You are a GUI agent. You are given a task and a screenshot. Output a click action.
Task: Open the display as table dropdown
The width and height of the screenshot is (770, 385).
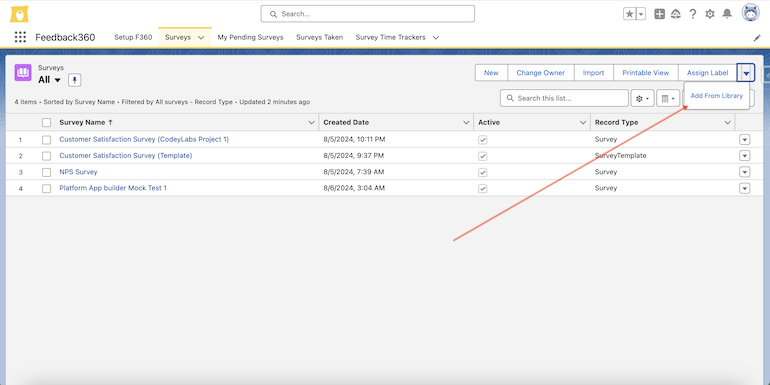pyautogui.click(x=668, y=98)
